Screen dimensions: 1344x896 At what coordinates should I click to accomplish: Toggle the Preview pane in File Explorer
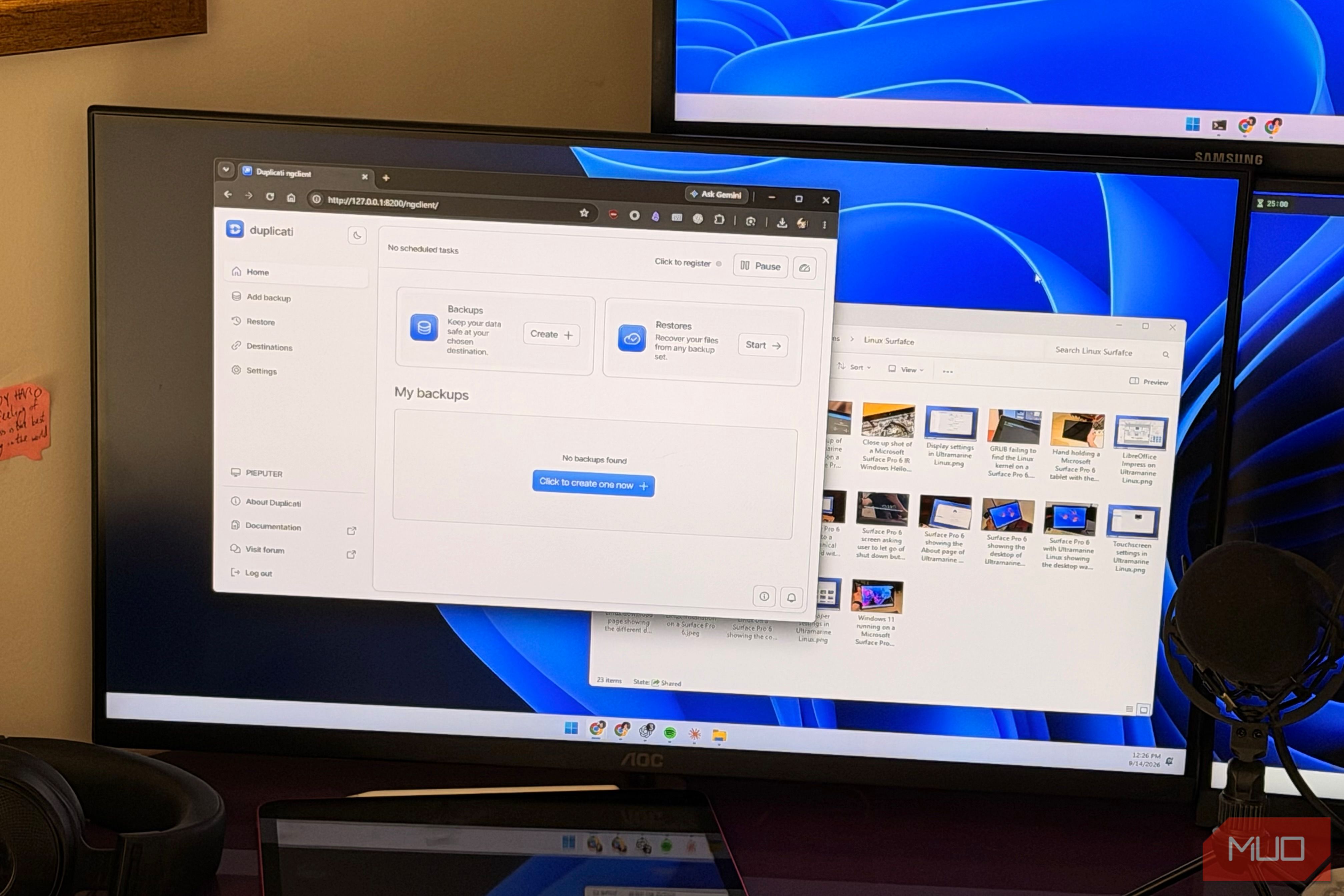coord(1149,382)
